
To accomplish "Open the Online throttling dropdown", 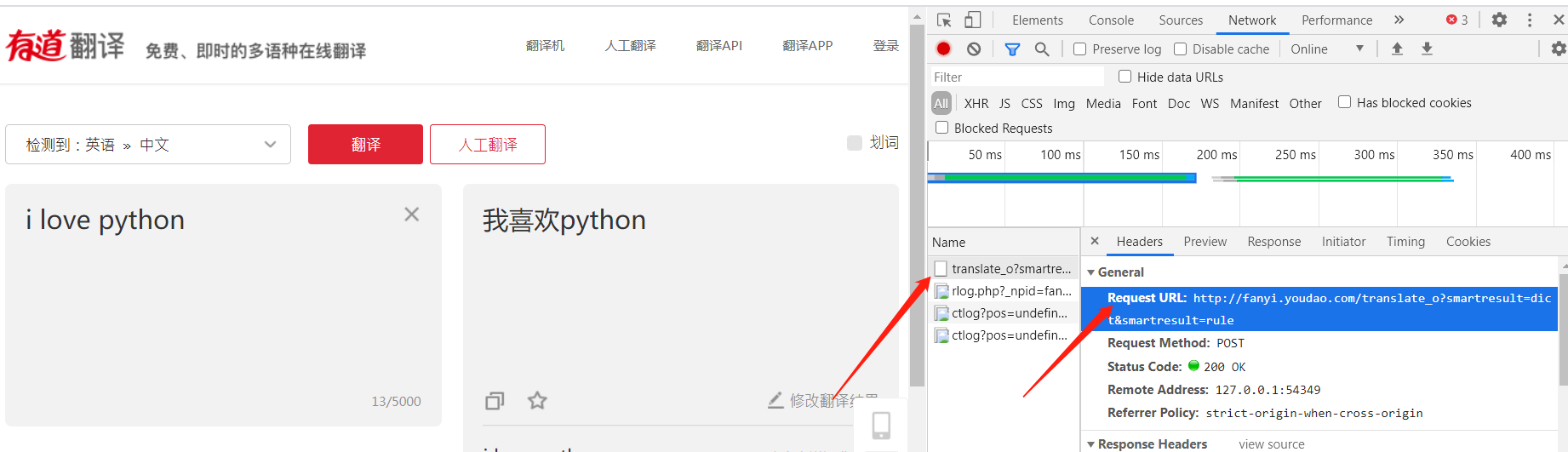I will point(1326,49).
